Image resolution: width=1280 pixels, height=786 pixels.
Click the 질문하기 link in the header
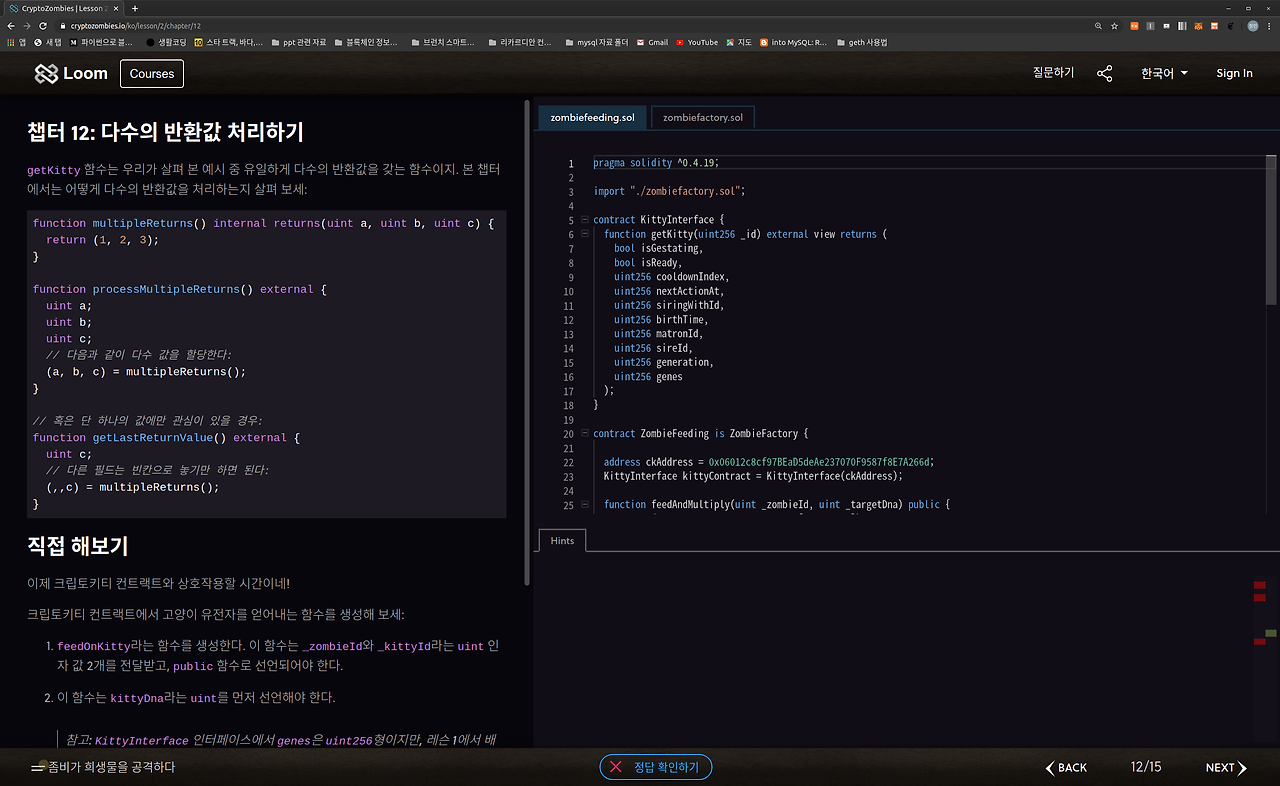pyautogui.click(x=1053, y=73)
